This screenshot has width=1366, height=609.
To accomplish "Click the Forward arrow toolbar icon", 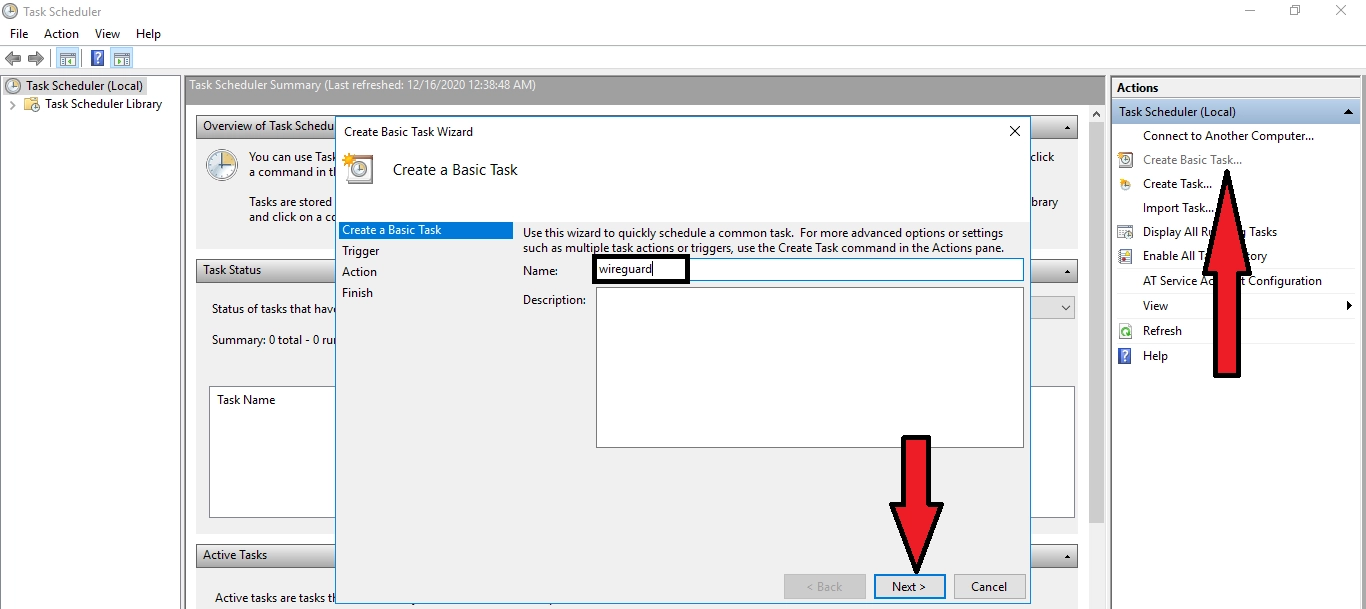I will pyautogui.click(x=35, y=58).
